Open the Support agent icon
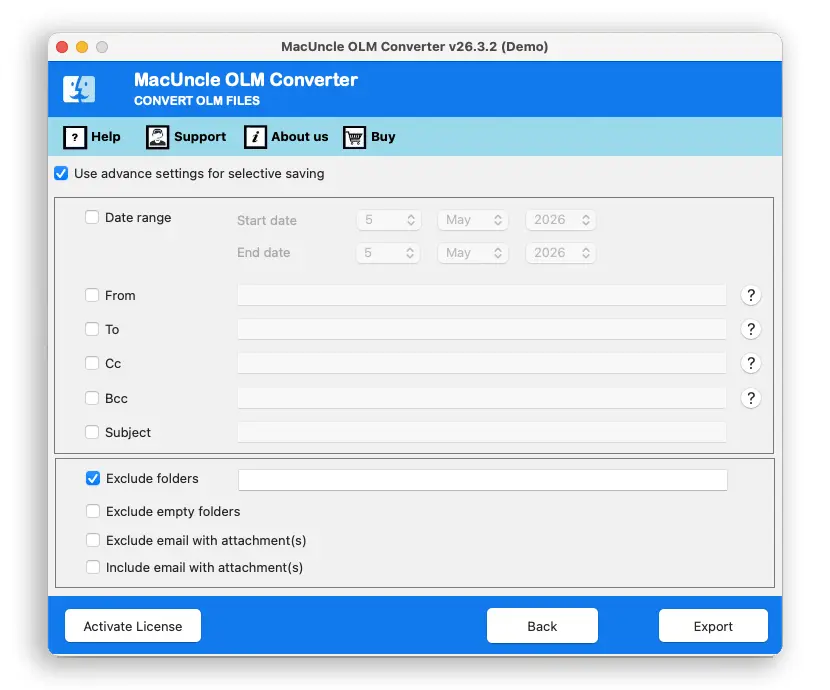Image resolution: width=830 pixels, height=690 pixels. [157, 137]
